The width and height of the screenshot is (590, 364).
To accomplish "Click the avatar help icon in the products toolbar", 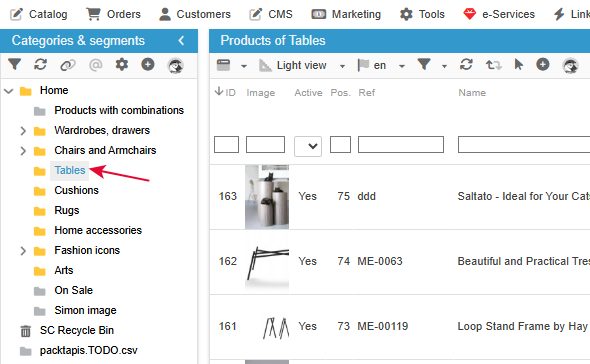I will (x=570, y=65).
